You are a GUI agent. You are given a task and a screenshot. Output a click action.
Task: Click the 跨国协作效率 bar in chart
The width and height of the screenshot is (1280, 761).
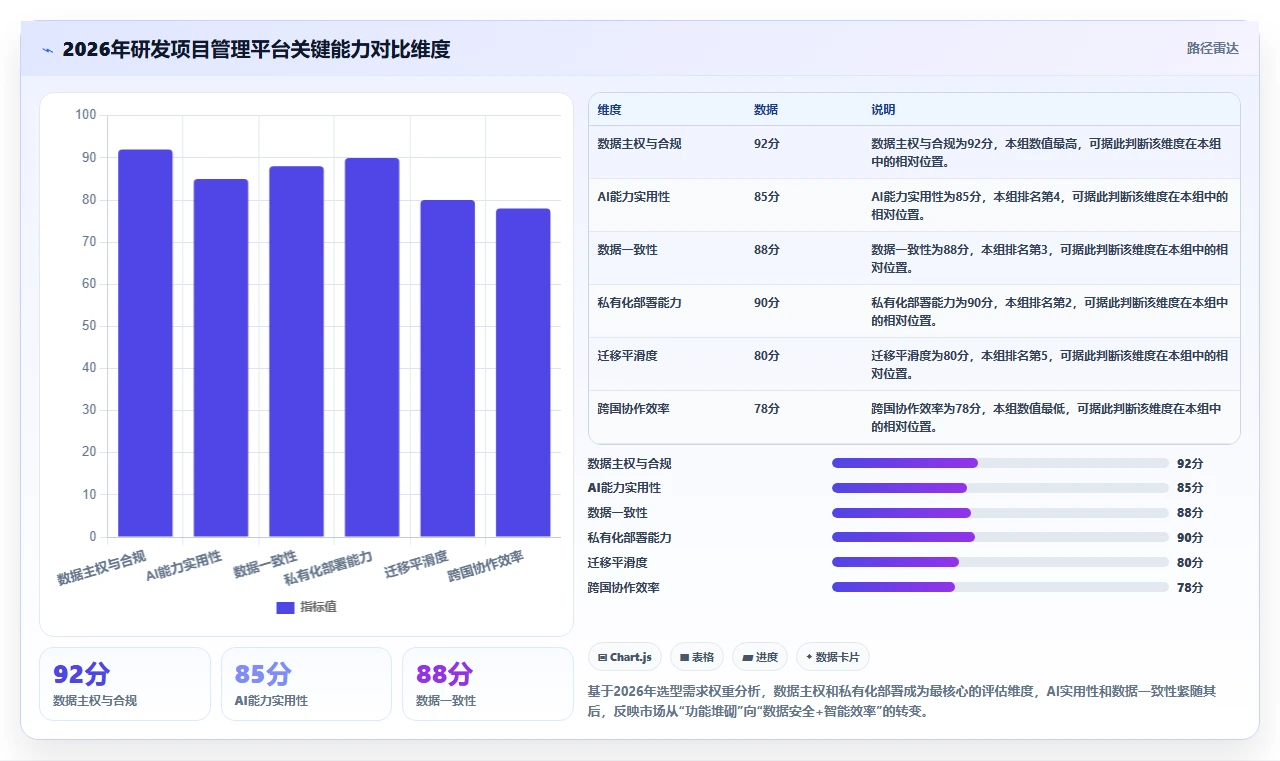tap(523, 372)
